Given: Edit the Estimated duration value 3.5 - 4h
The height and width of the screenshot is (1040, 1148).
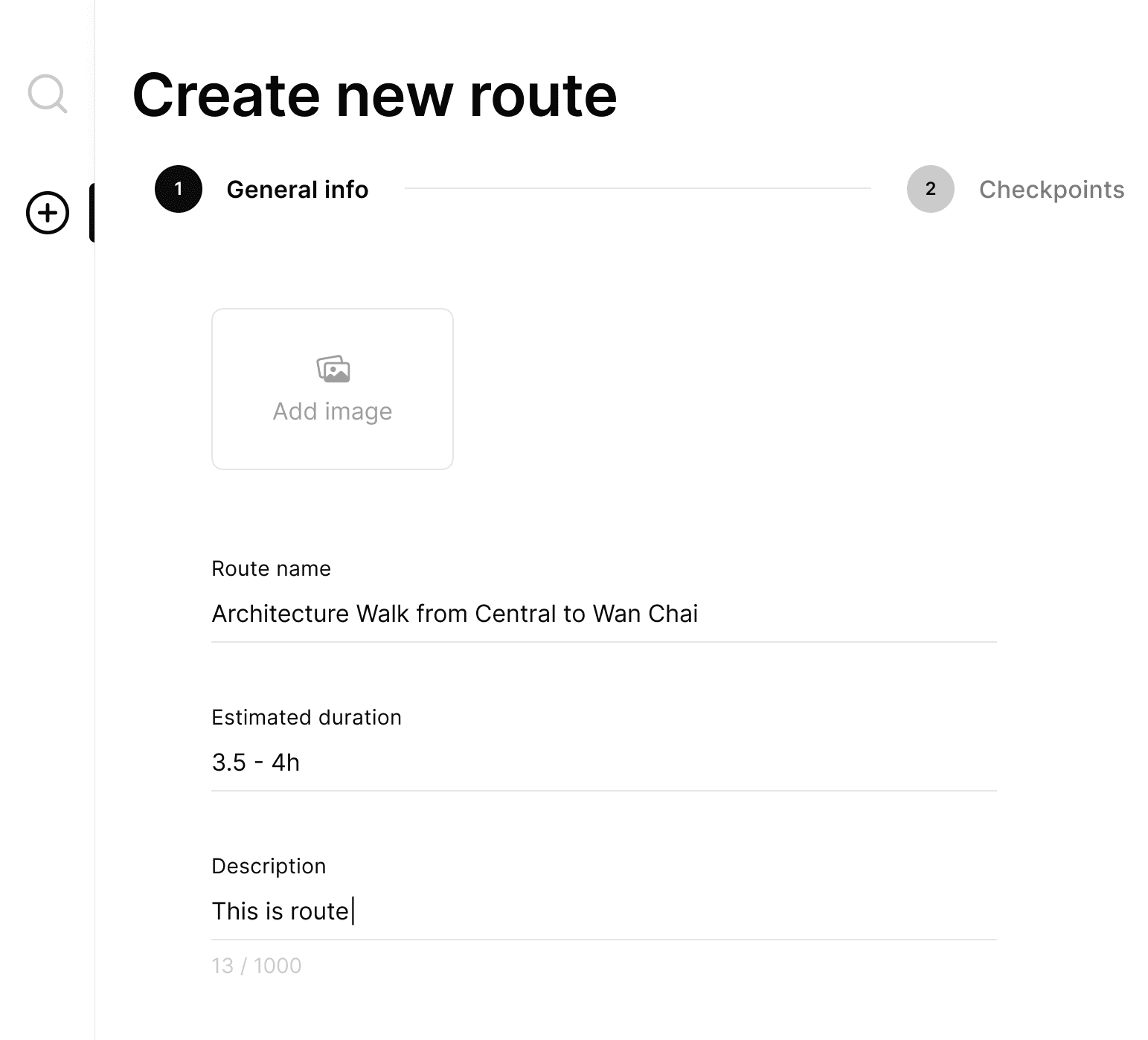Looking at the screenshot, I should pos(256,763).
